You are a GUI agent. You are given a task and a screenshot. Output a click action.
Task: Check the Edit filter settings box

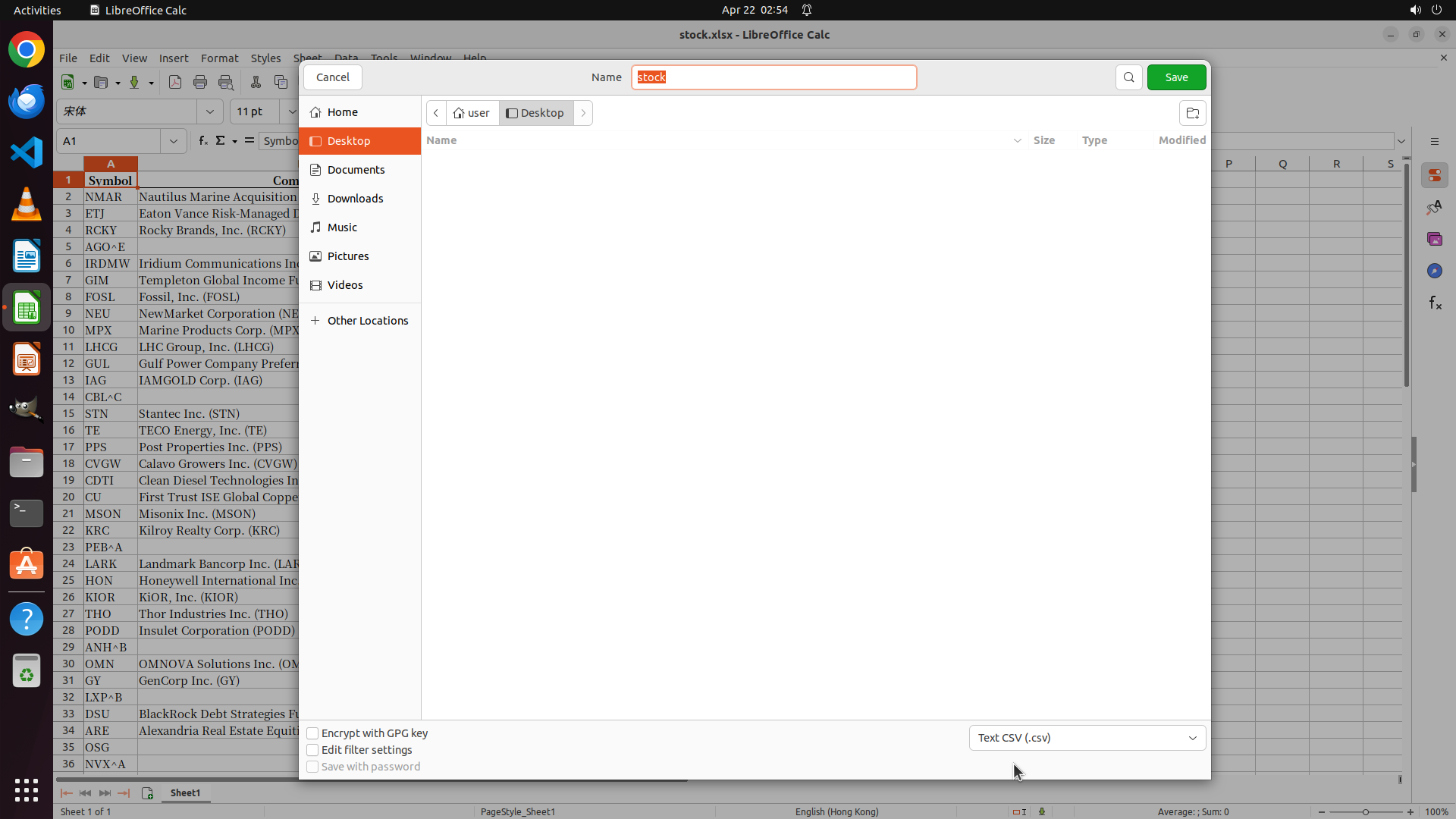click(312, 750)
